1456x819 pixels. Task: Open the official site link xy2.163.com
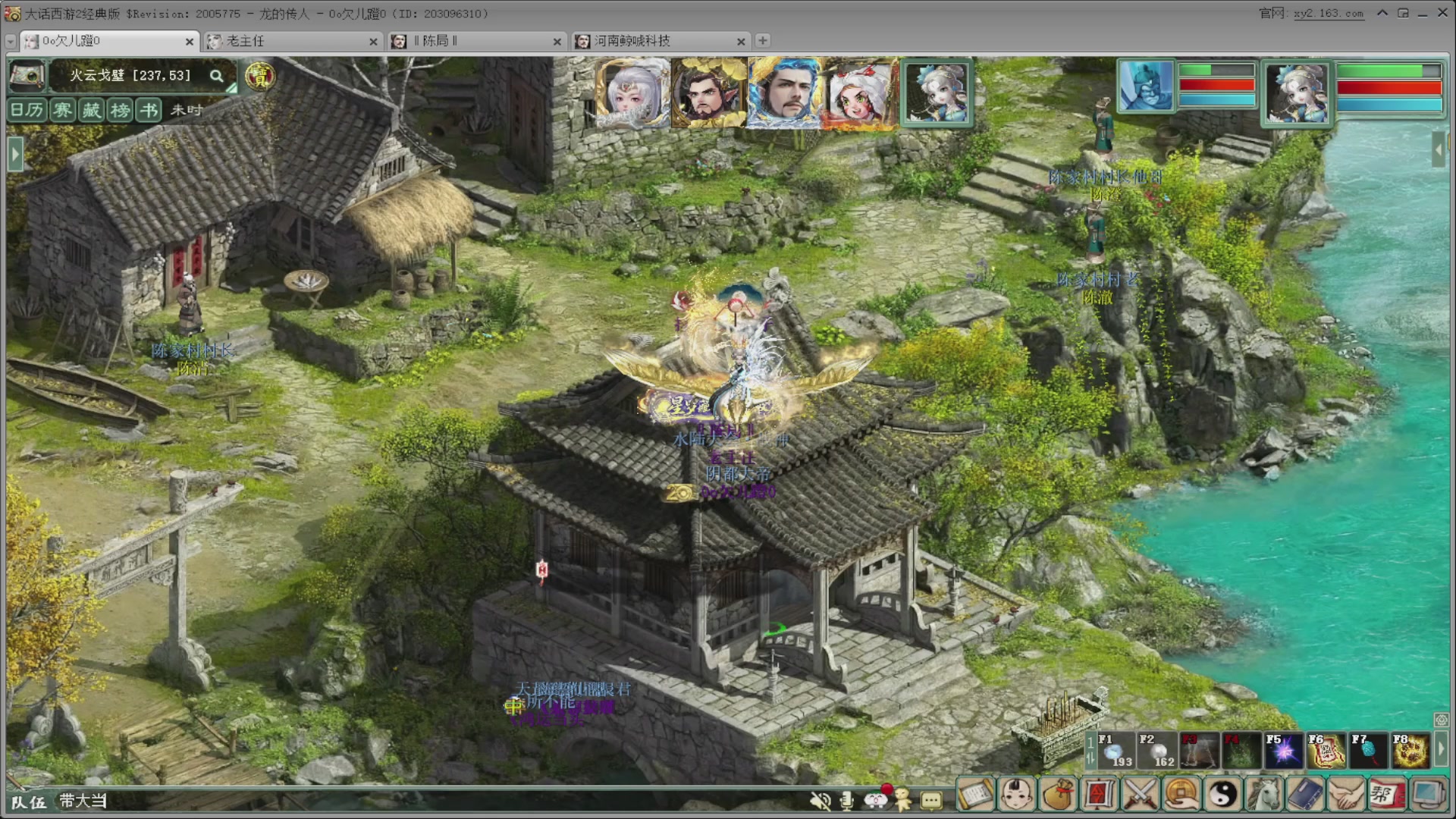click(x=1328, y=14)
